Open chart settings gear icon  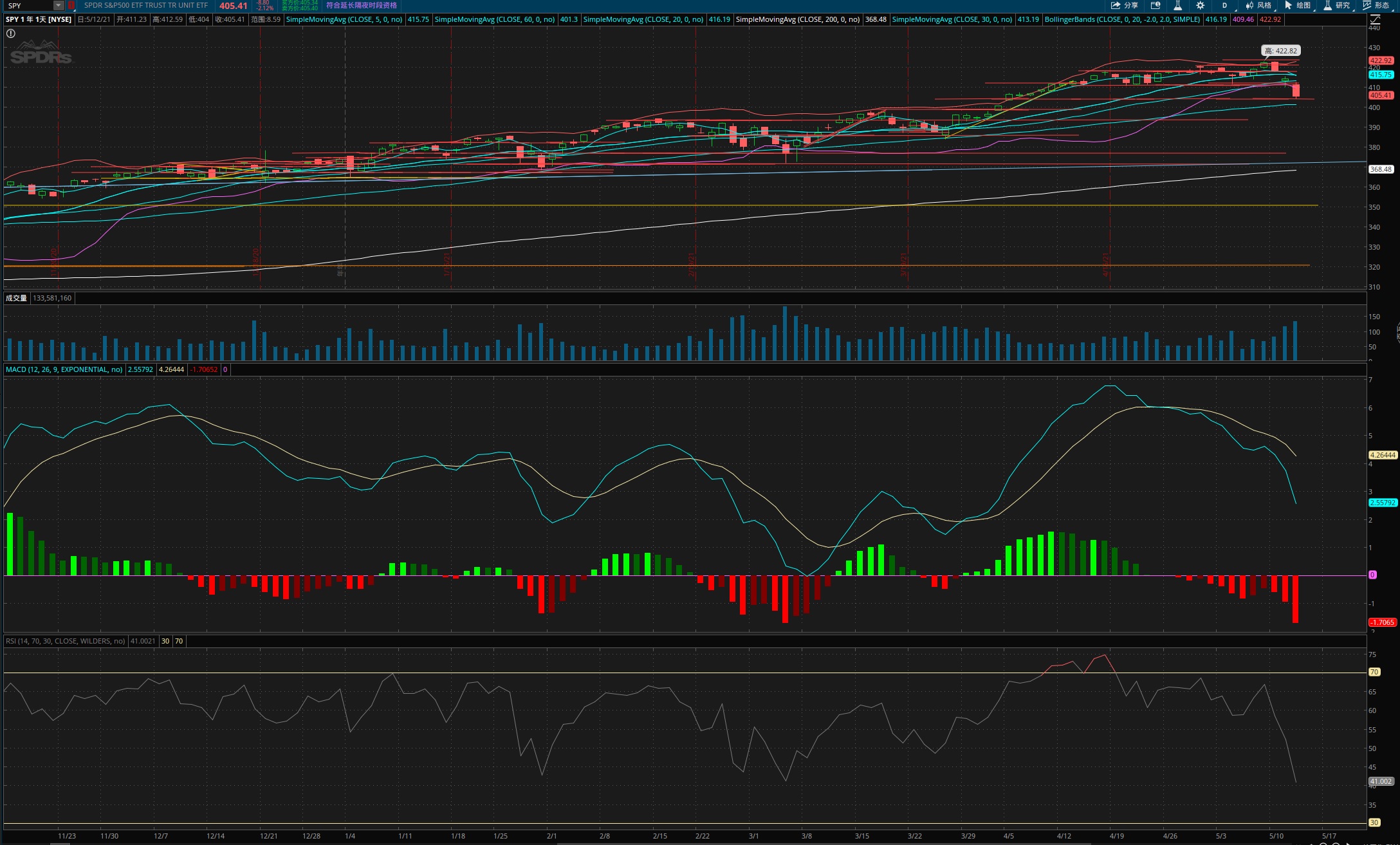pos(1200,5)
